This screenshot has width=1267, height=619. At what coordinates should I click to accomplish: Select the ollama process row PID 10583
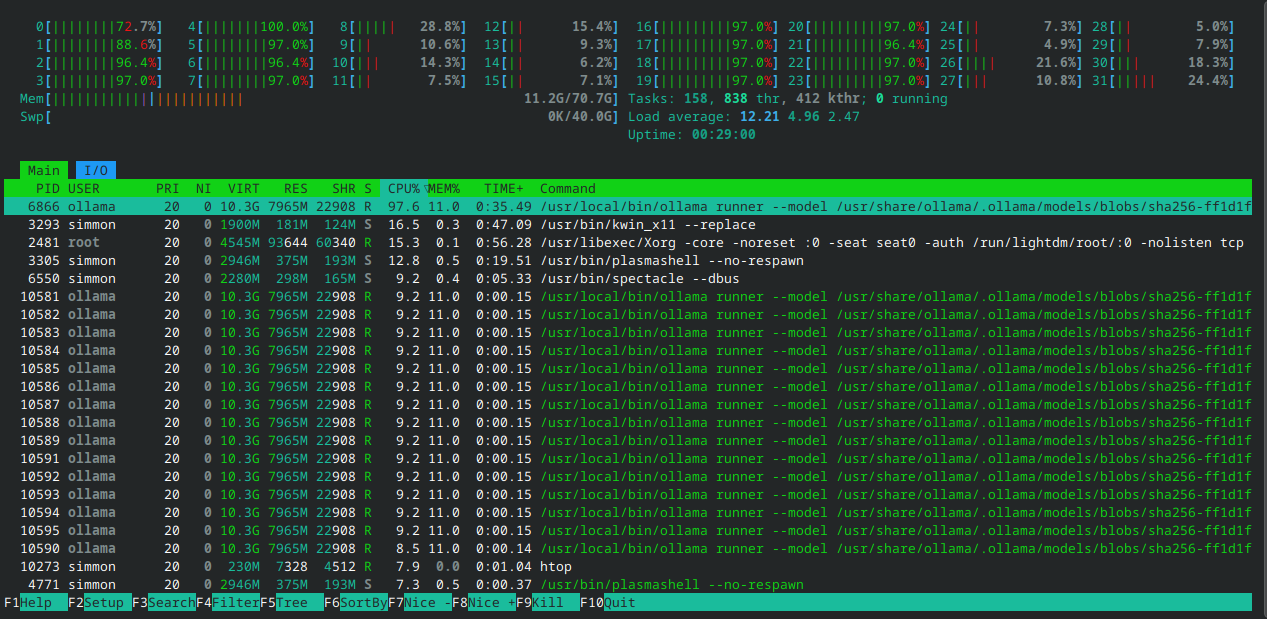tap(628, 332)
